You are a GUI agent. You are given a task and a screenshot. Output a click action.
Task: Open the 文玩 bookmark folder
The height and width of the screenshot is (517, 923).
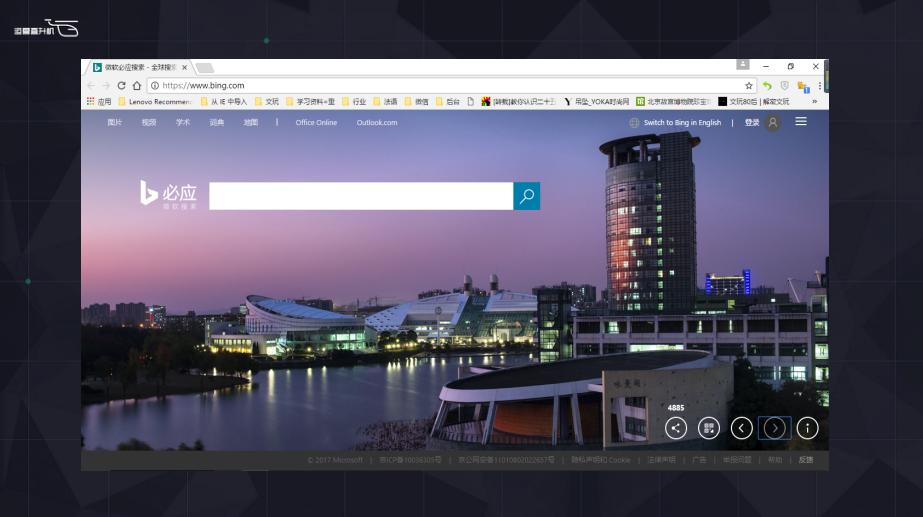(x=267, y=101)
